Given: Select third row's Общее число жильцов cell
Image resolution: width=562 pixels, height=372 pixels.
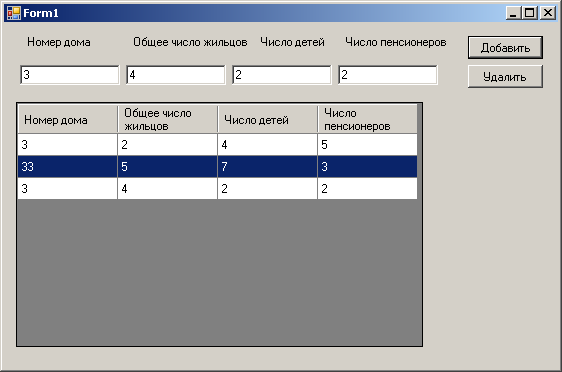Looking at the screenshot, I should coord(167,189).
